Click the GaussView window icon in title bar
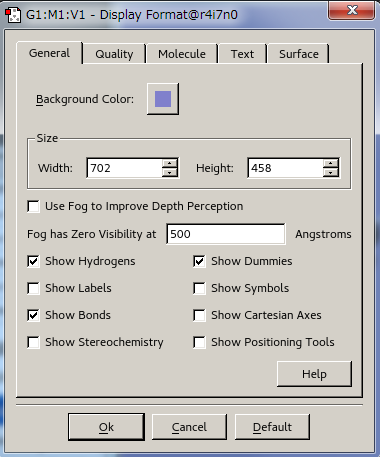Image resolution: width=380 pixels, height=457 pixels. click(13, 15)
